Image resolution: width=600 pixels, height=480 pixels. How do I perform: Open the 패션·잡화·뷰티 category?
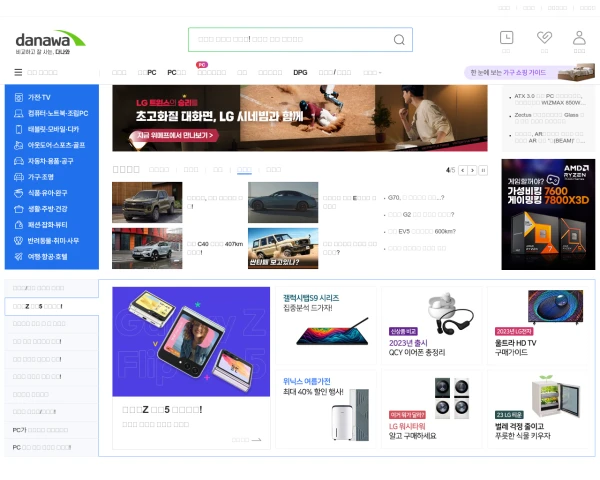coord(52,225)
